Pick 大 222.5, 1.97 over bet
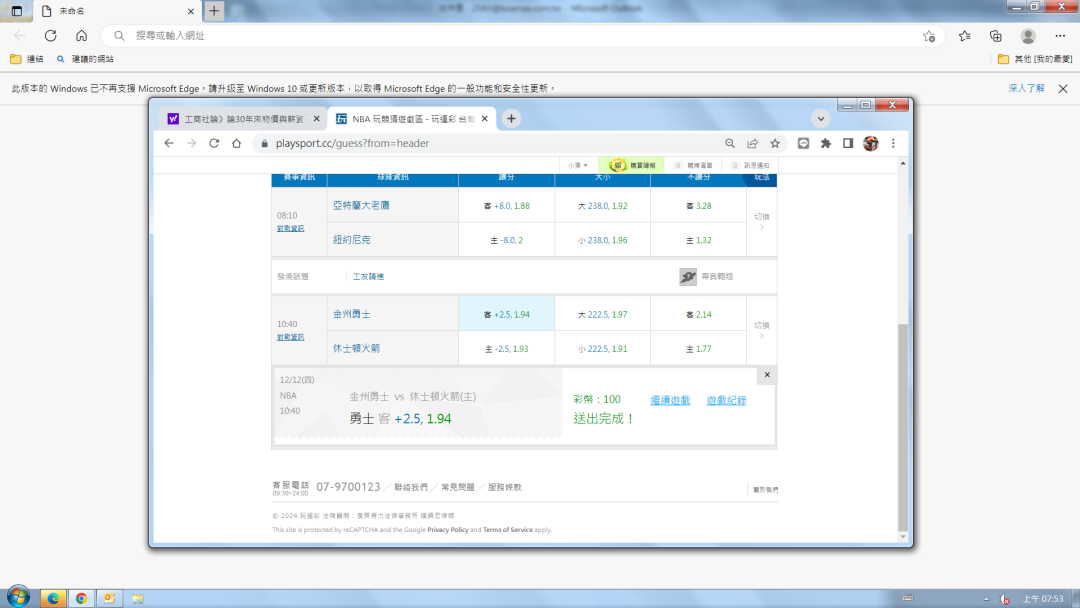The image size is (1080, 608). tap(602, 314)
